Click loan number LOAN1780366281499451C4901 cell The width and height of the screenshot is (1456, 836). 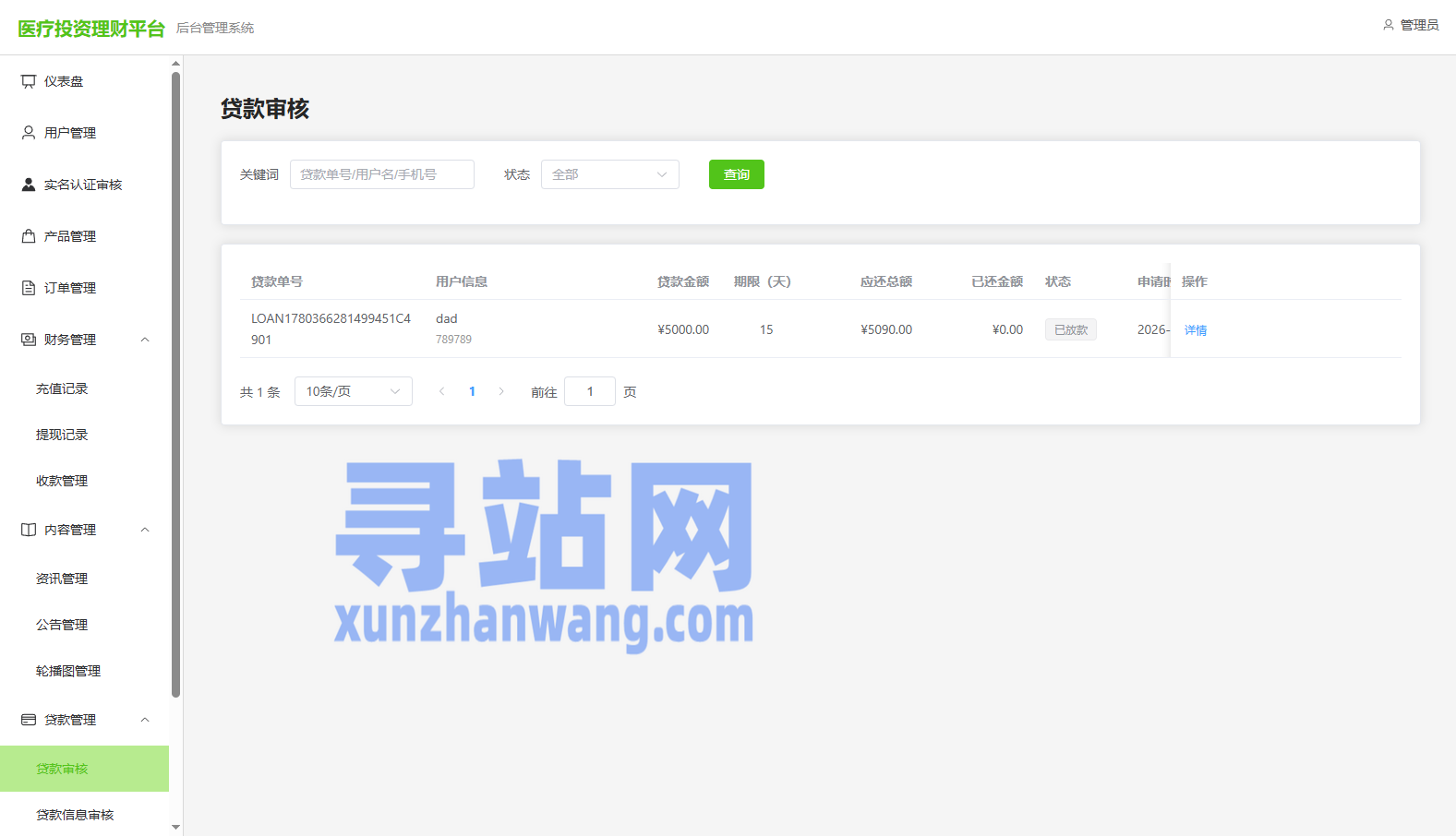331,328
